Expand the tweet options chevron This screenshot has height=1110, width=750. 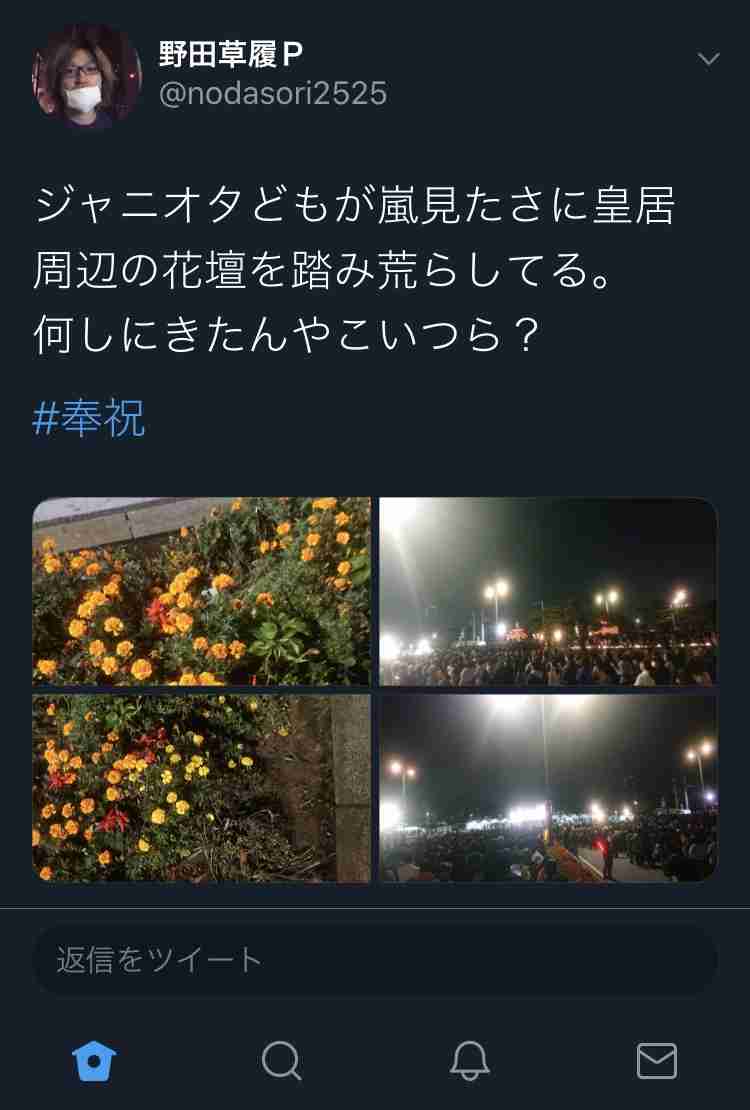[x=708, y=59]
